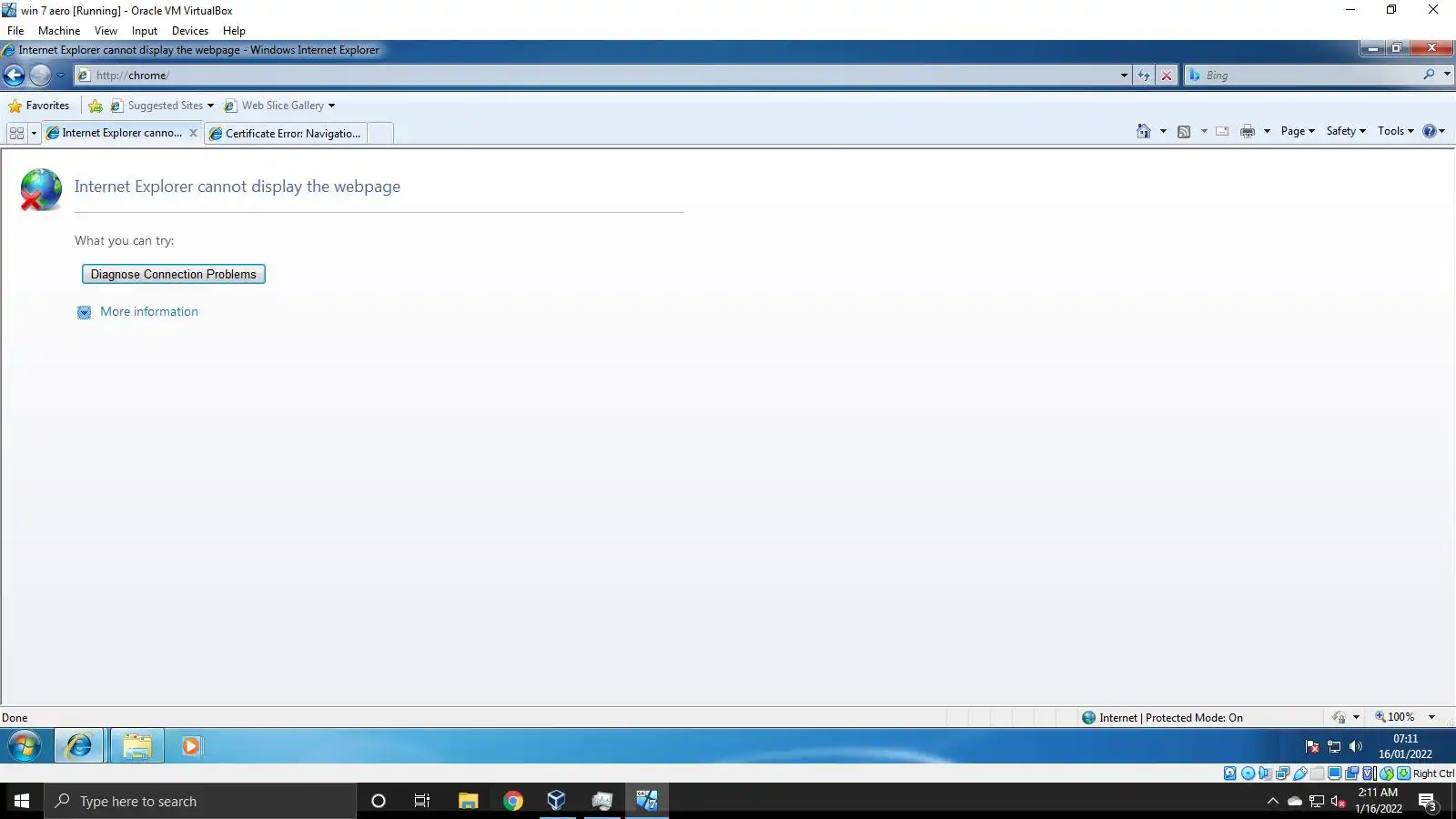Click the Action Center flag tray icon
Screen dimensions: 1456x819
pos(1312,746)
